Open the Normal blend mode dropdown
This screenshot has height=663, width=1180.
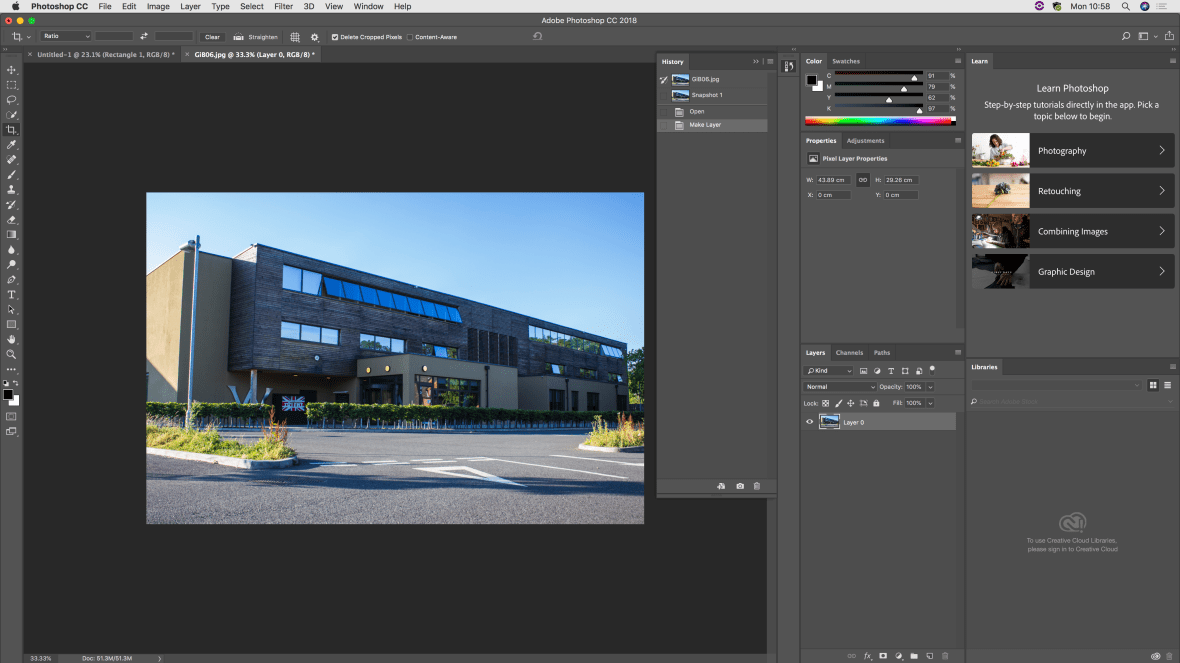[840, 387]
